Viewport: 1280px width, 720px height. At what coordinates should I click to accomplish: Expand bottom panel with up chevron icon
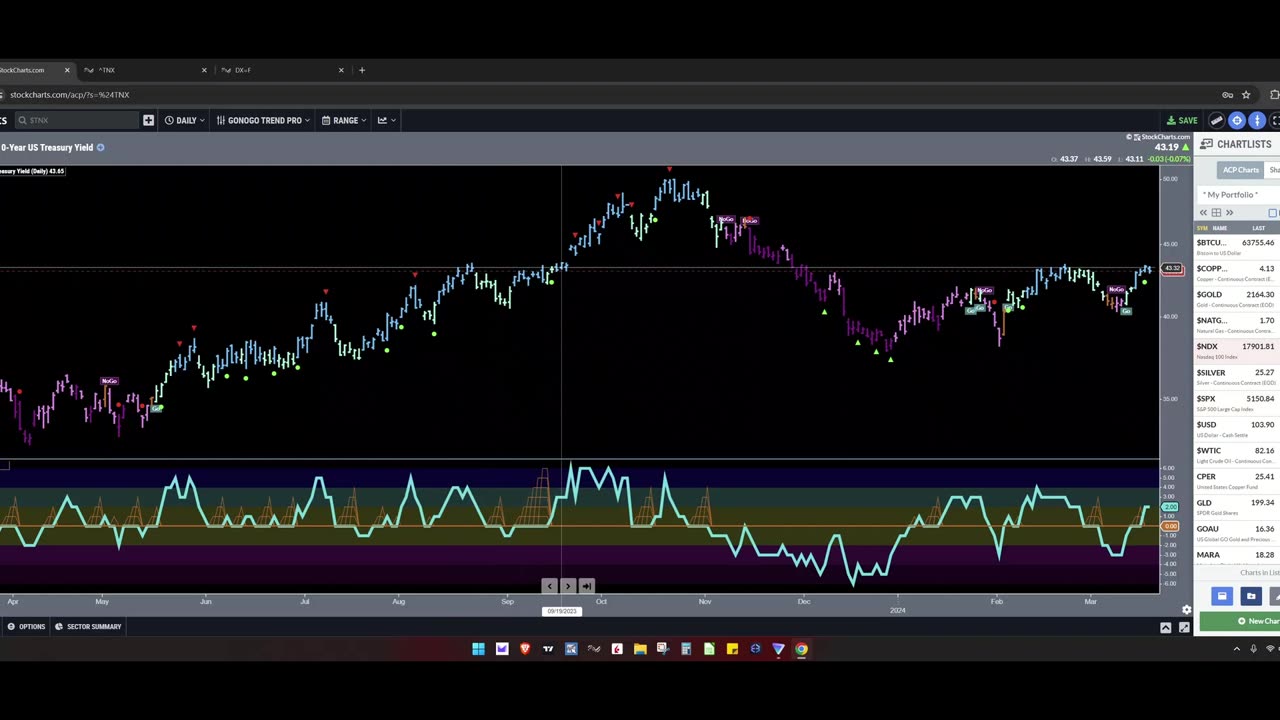[1166, 627]
